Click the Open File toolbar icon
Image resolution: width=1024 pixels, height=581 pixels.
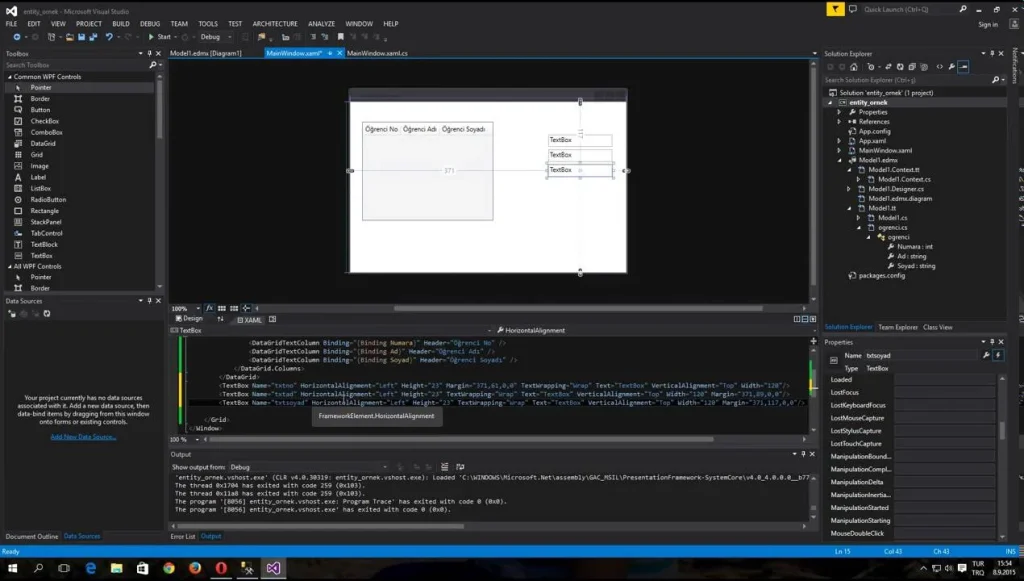coord(69,37)
